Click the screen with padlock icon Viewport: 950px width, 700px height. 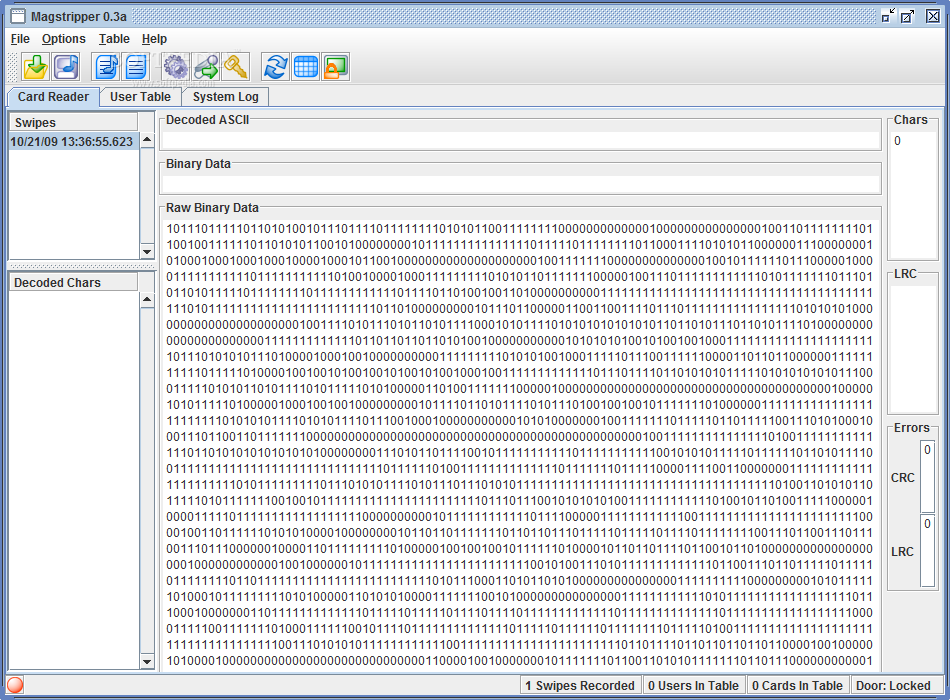point(336,67)
